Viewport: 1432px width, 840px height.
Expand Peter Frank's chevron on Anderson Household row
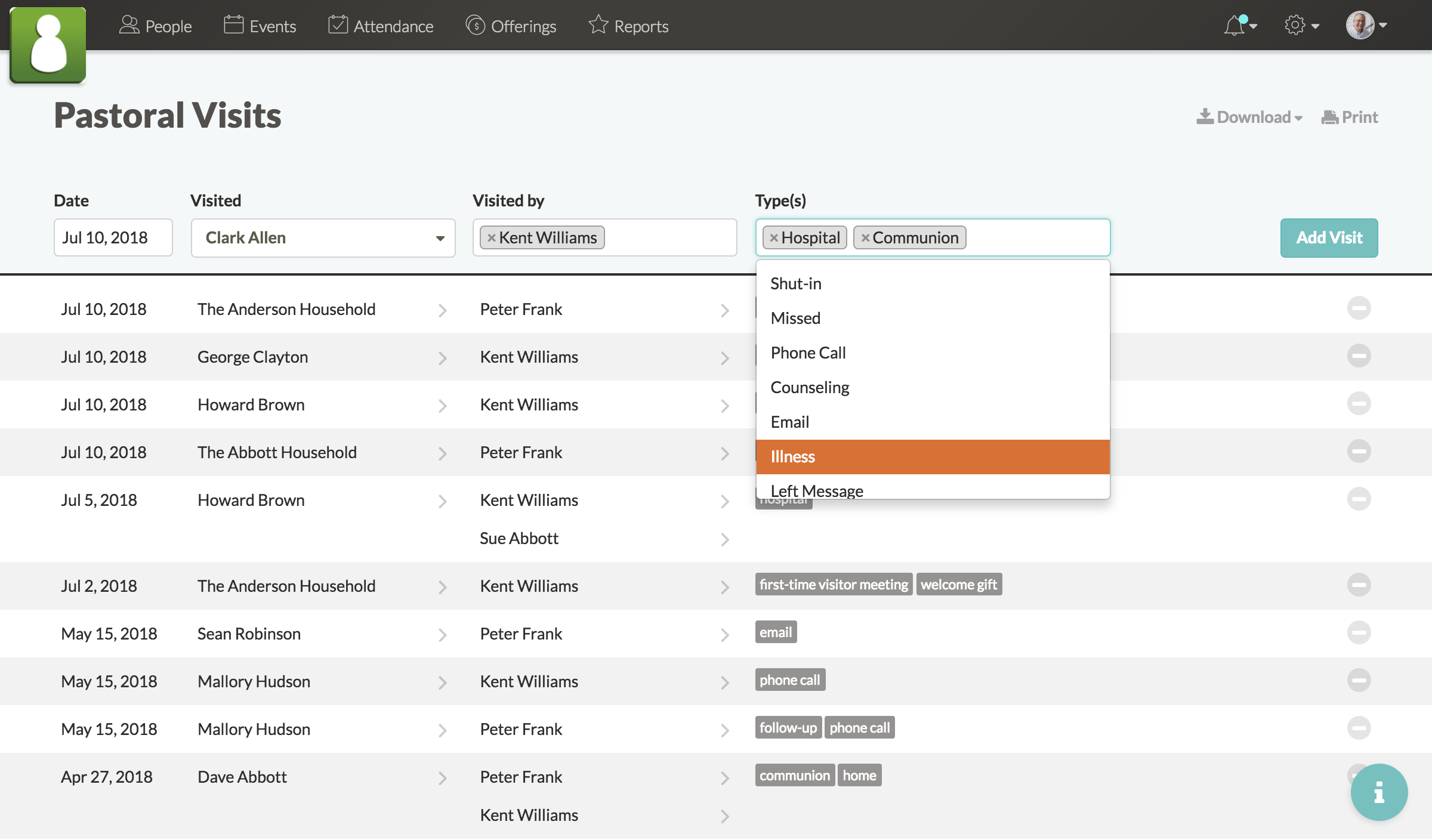tap(725, 310)
